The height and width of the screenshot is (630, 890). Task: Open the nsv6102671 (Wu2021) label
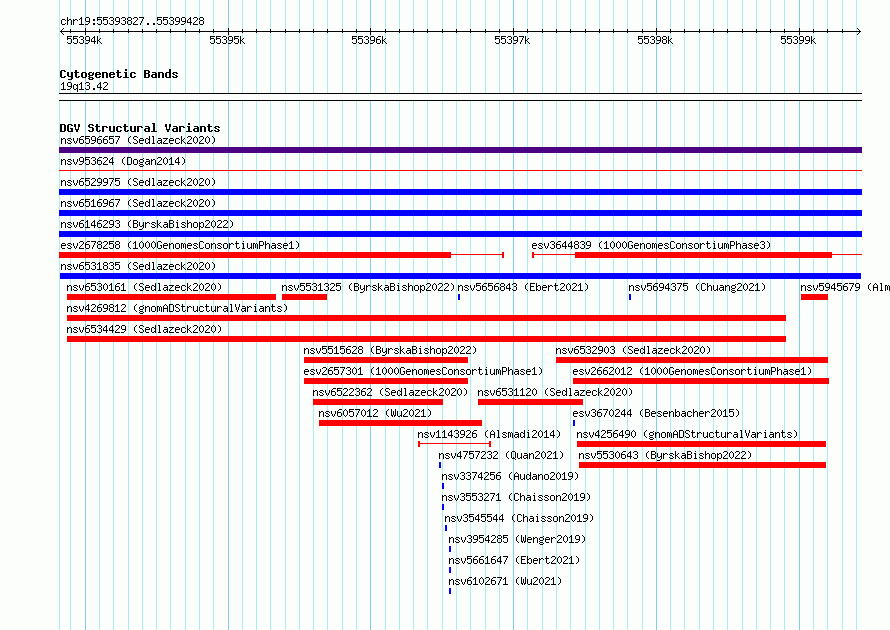pyautogui.click(x=505, y=581)
